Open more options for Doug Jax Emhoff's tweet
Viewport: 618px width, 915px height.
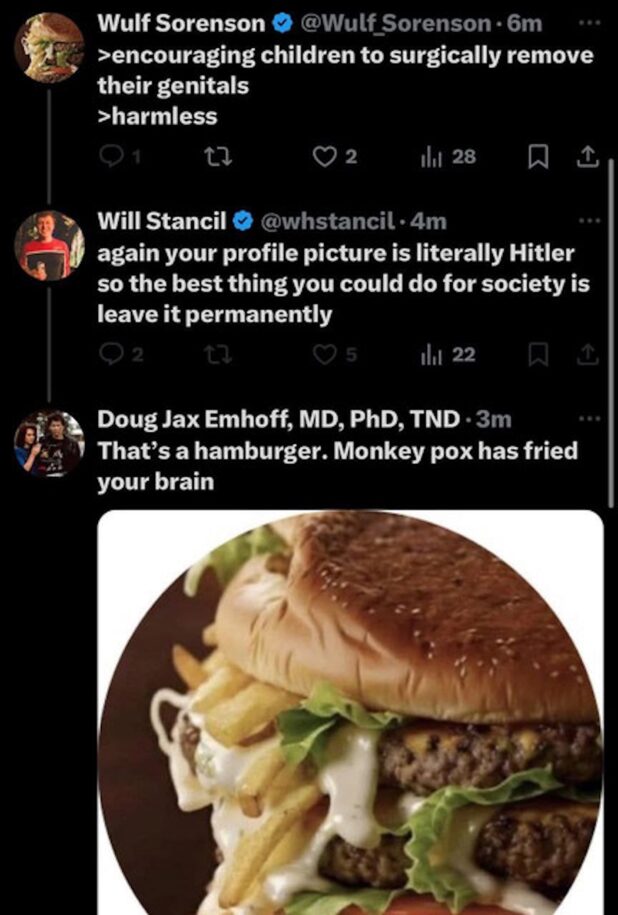pyautogui.click(x=592, y=417)
